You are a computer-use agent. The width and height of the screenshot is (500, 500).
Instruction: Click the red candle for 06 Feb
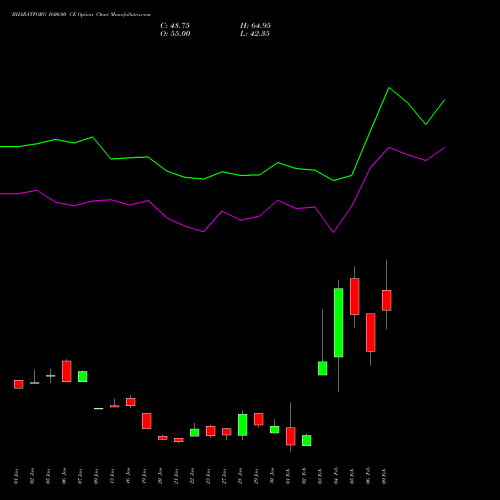(x=371, y=332)
